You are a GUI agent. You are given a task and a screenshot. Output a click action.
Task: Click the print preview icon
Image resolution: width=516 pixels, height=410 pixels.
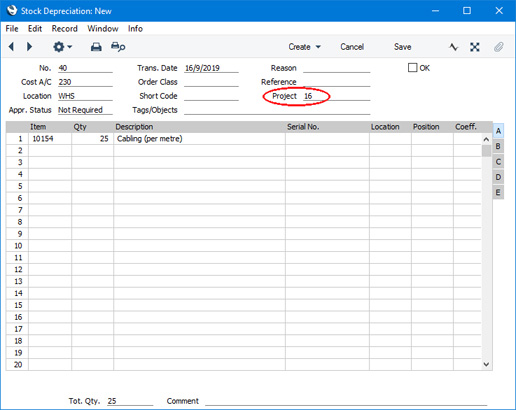118,47
